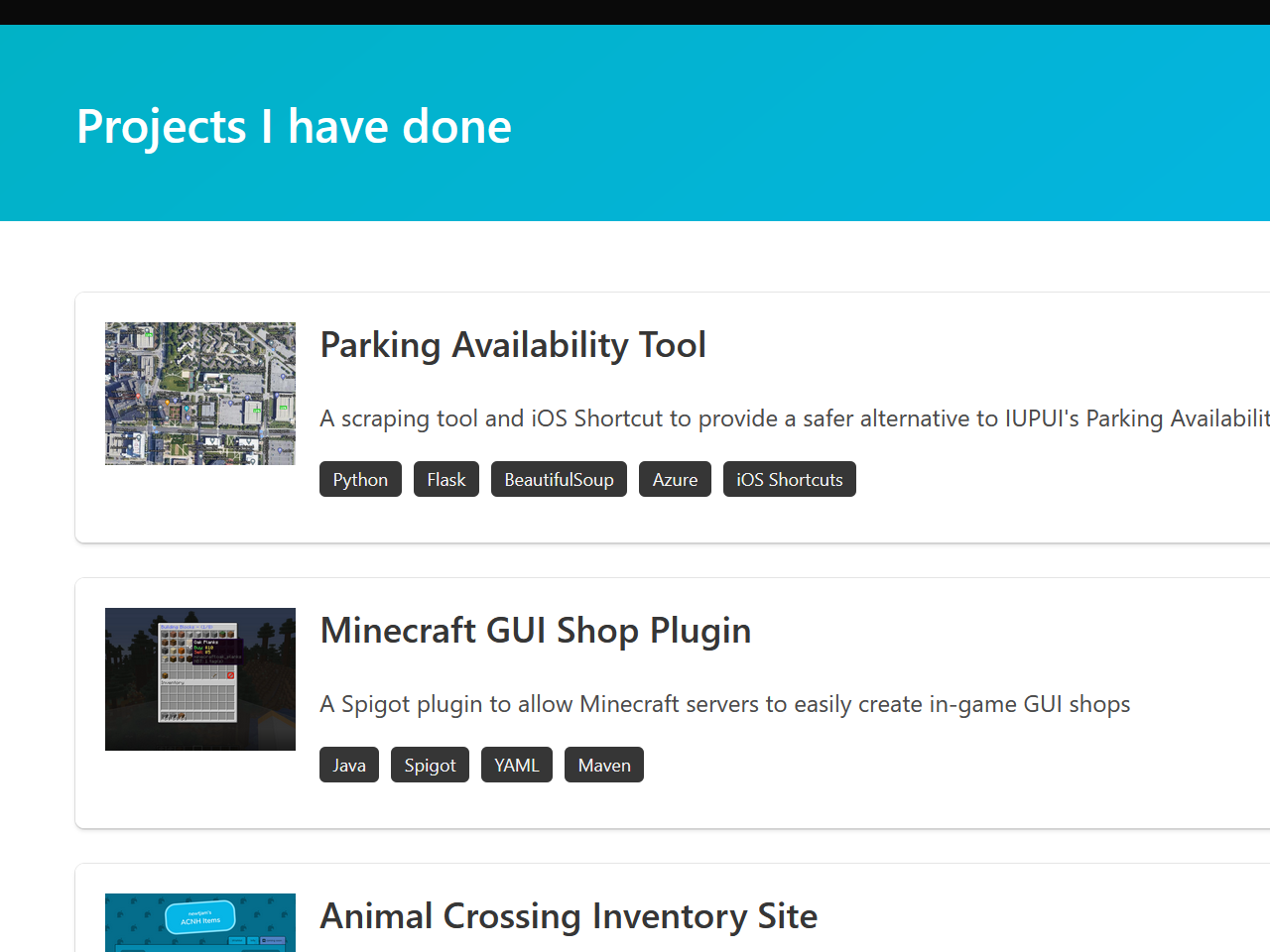Click the "Projects I have done" heading
The height and width of the screenshot is (952, 1270).
point(295,127)
